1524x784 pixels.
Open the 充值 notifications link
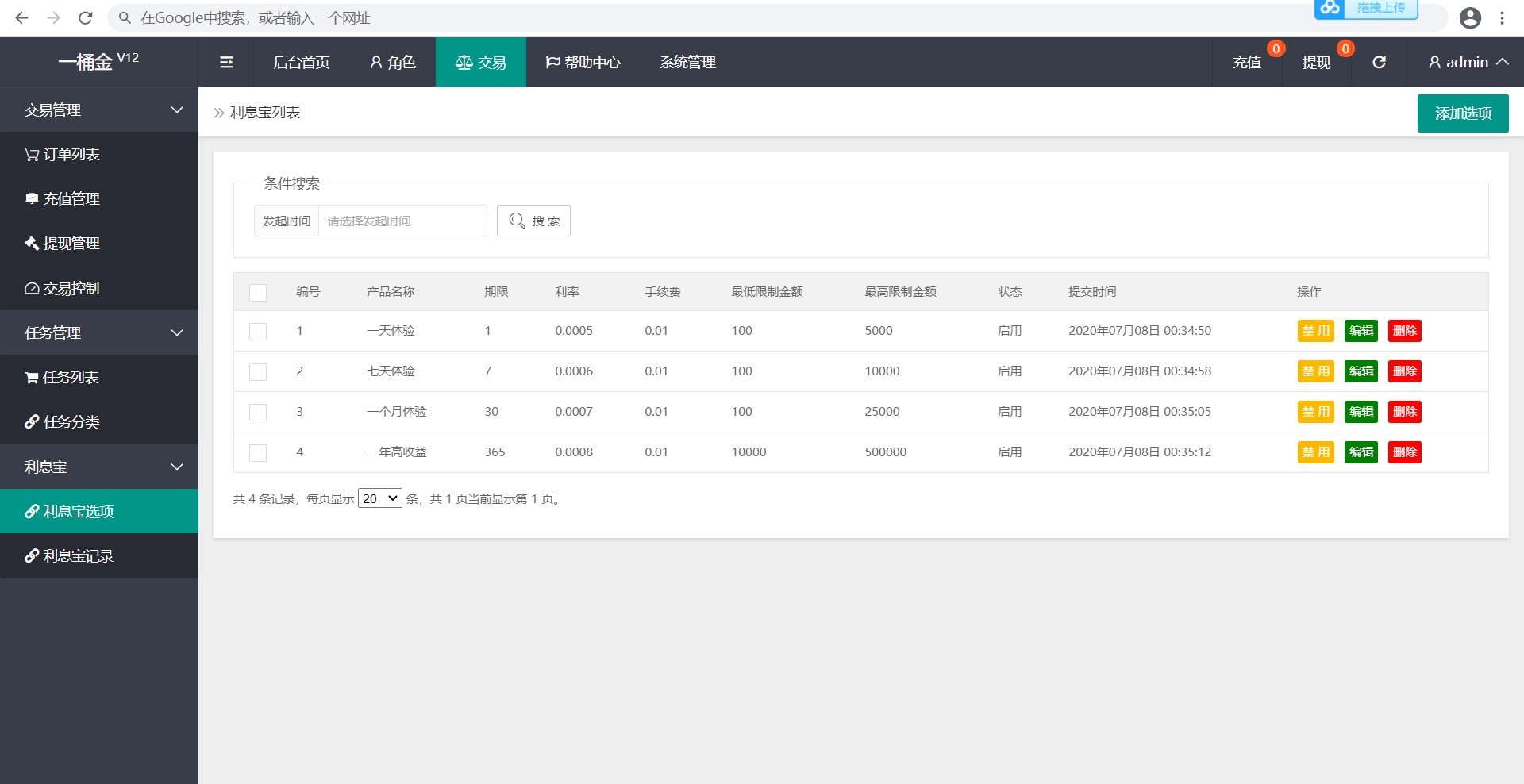click(1247, 62)
